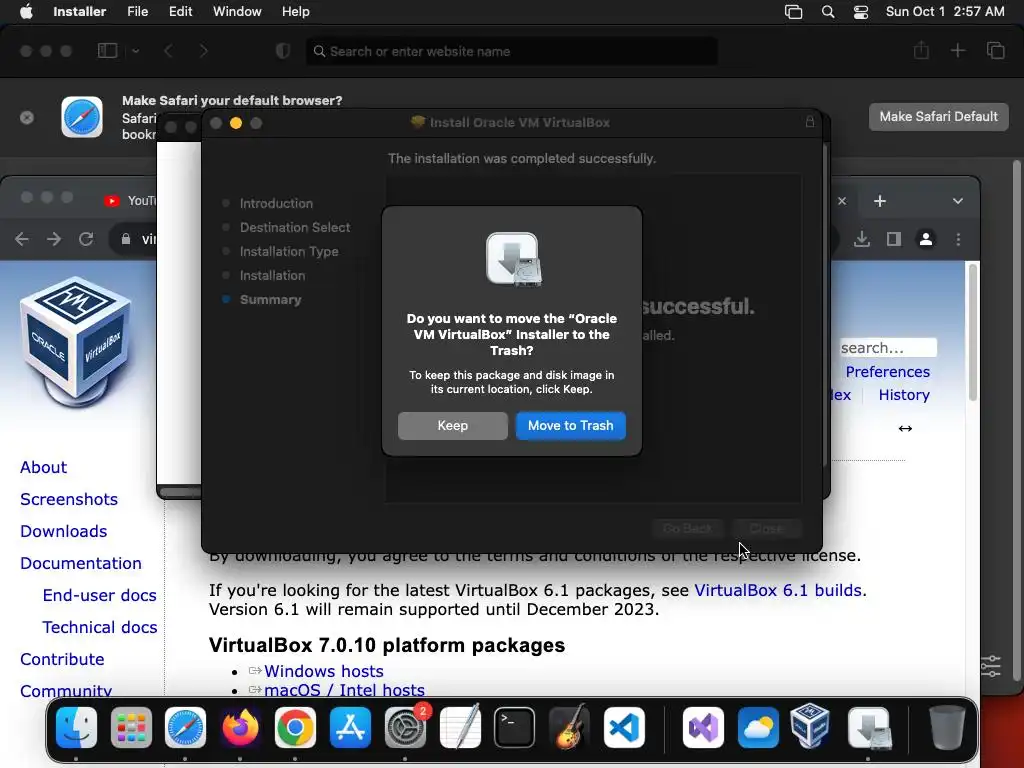
Task: Toggle Chrome side panel icon
Action: (894, 239)
